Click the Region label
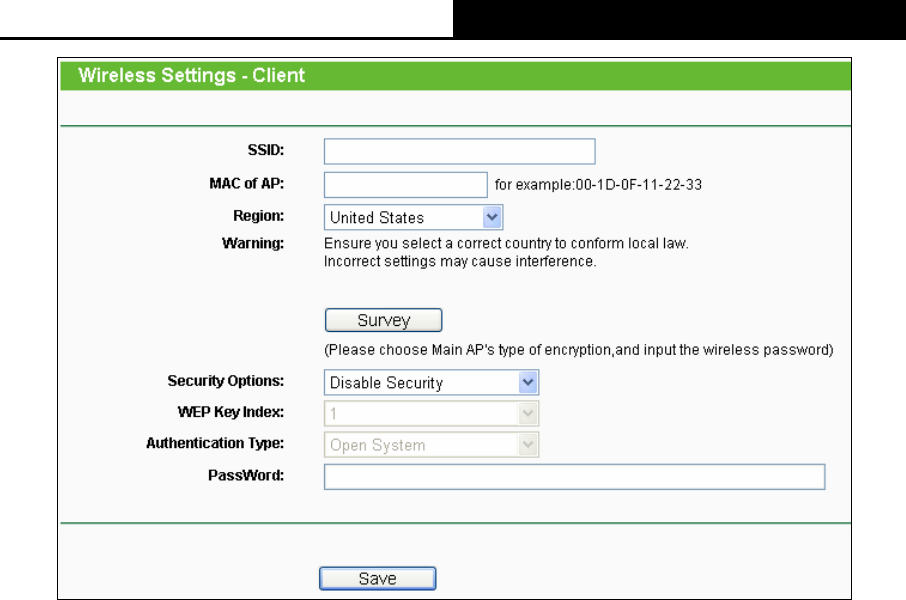 click(x=258, y=216)
